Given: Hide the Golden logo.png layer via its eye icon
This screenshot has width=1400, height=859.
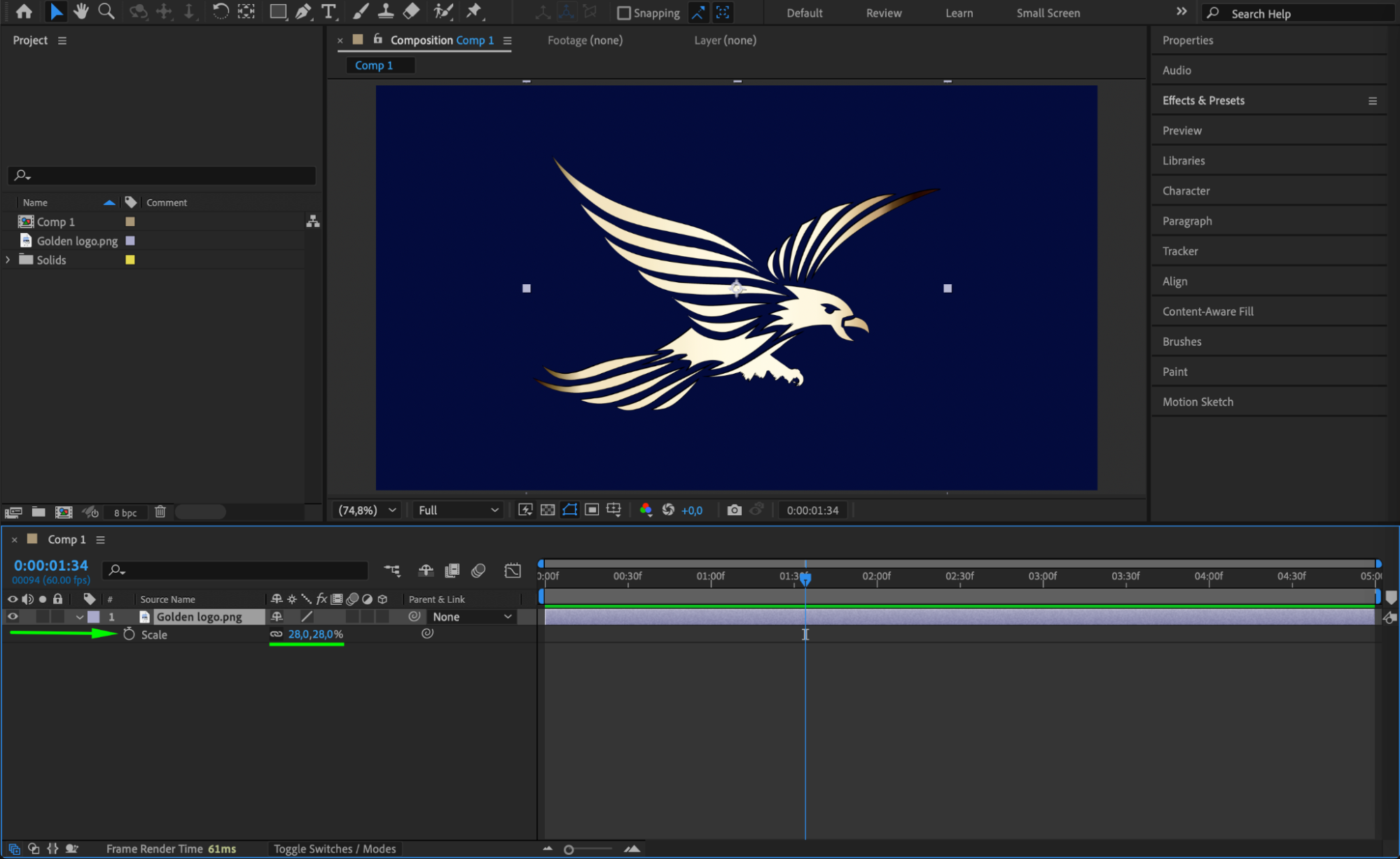Looking at the screenshot, I should 13,617.
